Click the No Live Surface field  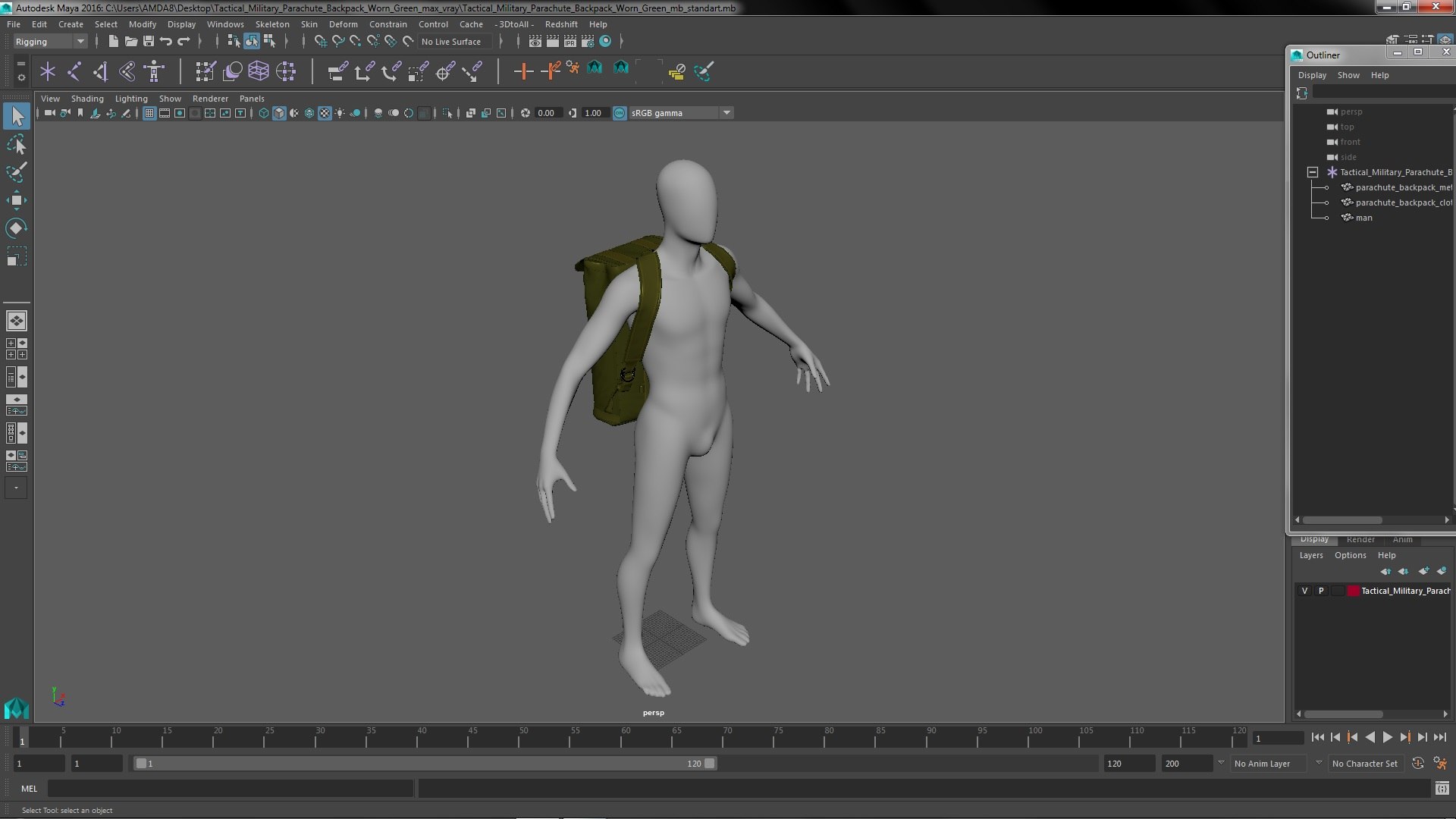click(x=453, y=42)
